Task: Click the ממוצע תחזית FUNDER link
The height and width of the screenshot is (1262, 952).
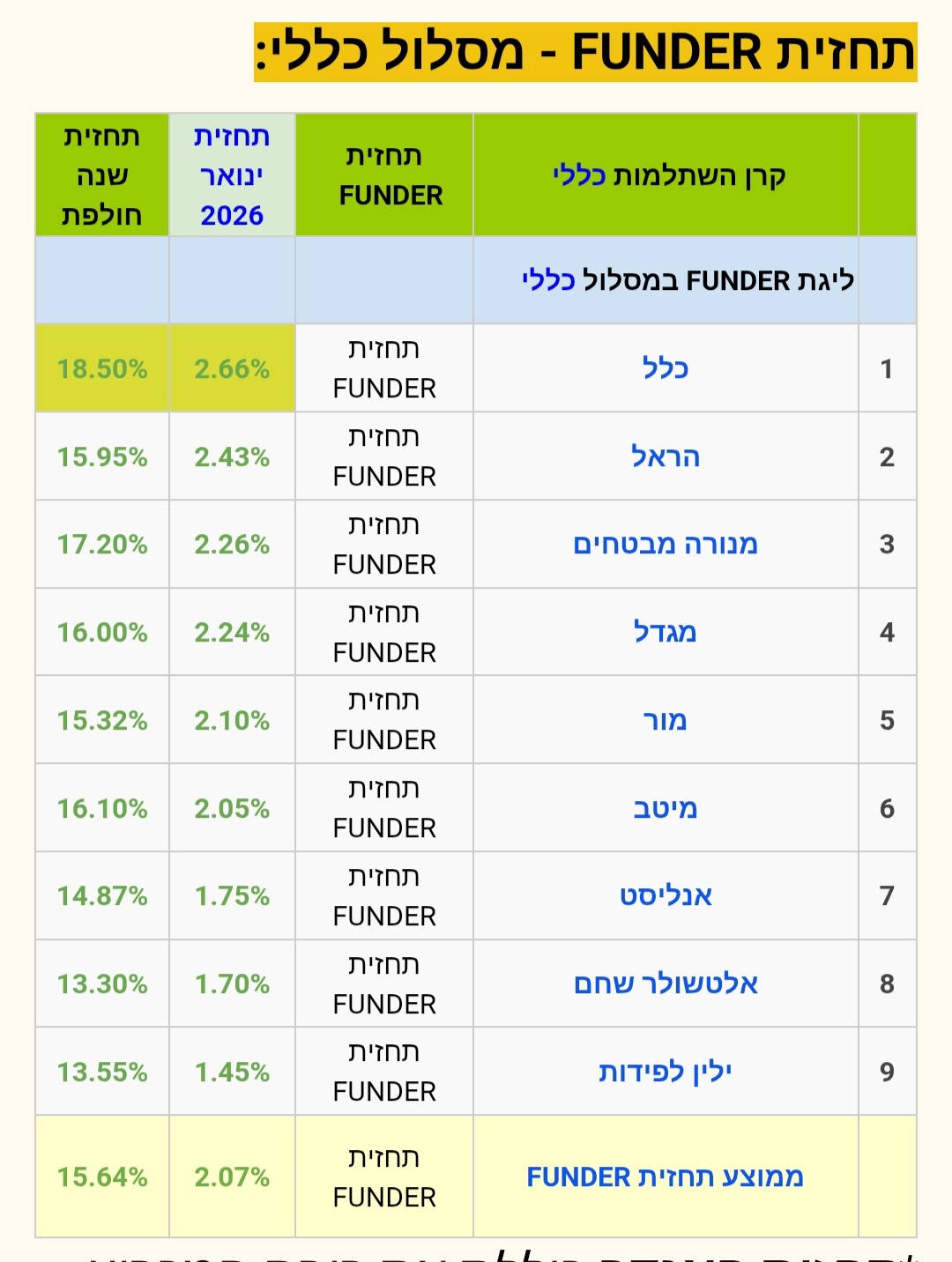Action: [666, 1177]
